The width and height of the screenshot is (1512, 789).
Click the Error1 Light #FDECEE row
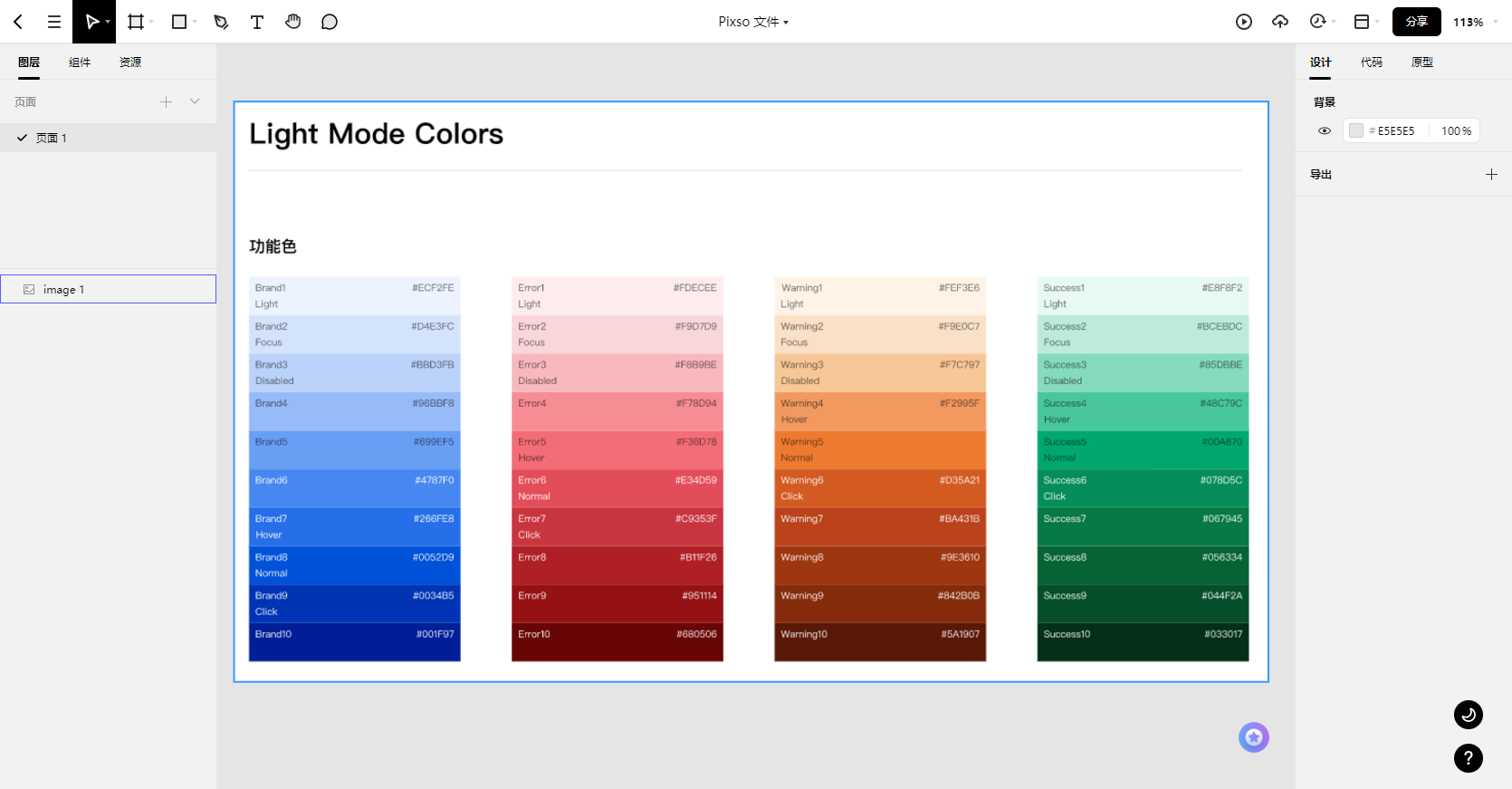tap(617, 296)
